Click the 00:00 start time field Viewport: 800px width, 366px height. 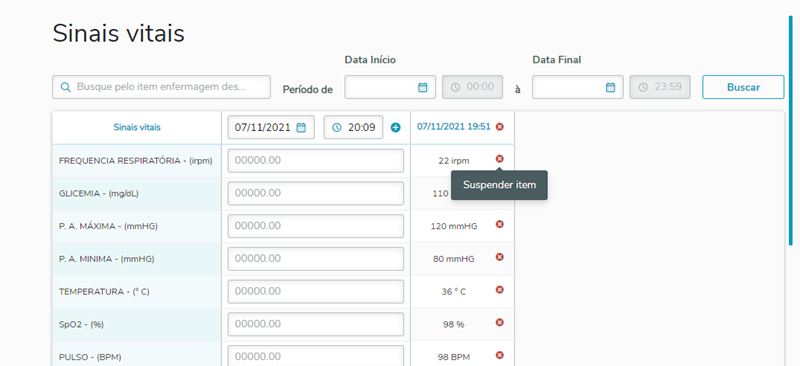(x=472, y=87)
